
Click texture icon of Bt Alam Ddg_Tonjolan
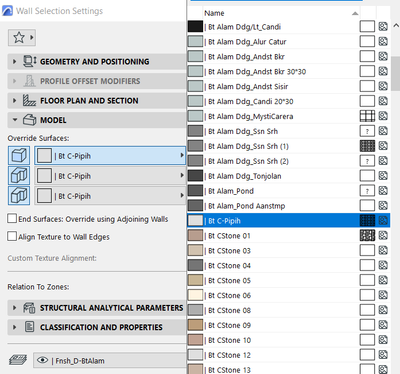383,176
